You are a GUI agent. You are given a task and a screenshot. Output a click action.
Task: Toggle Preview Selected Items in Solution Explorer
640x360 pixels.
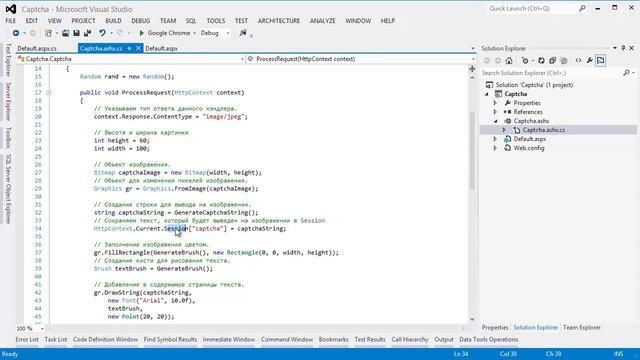[x=600, y=61]
